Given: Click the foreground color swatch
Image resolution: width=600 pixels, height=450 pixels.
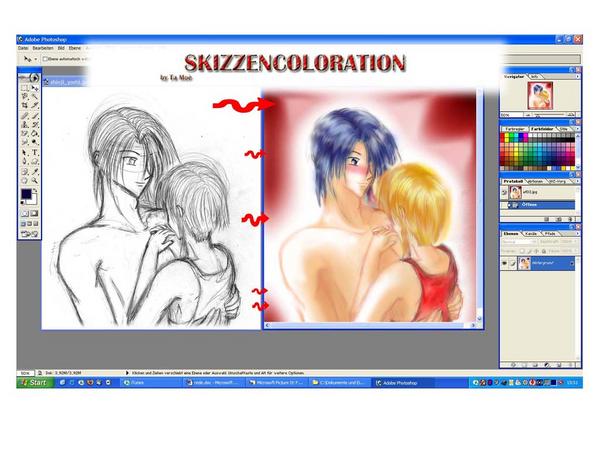Looking at the screenshot, I should click(26, 194).
